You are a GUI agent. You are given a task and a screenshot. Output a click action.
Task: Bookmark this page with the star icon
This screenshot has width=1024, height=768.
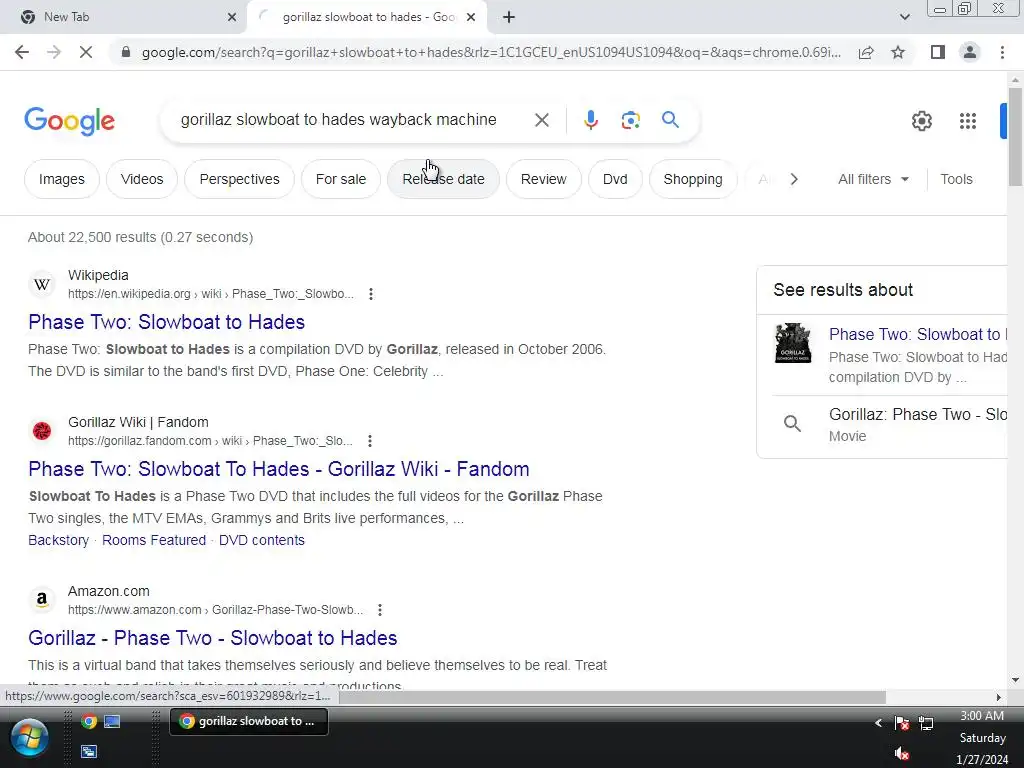[898, 52]
